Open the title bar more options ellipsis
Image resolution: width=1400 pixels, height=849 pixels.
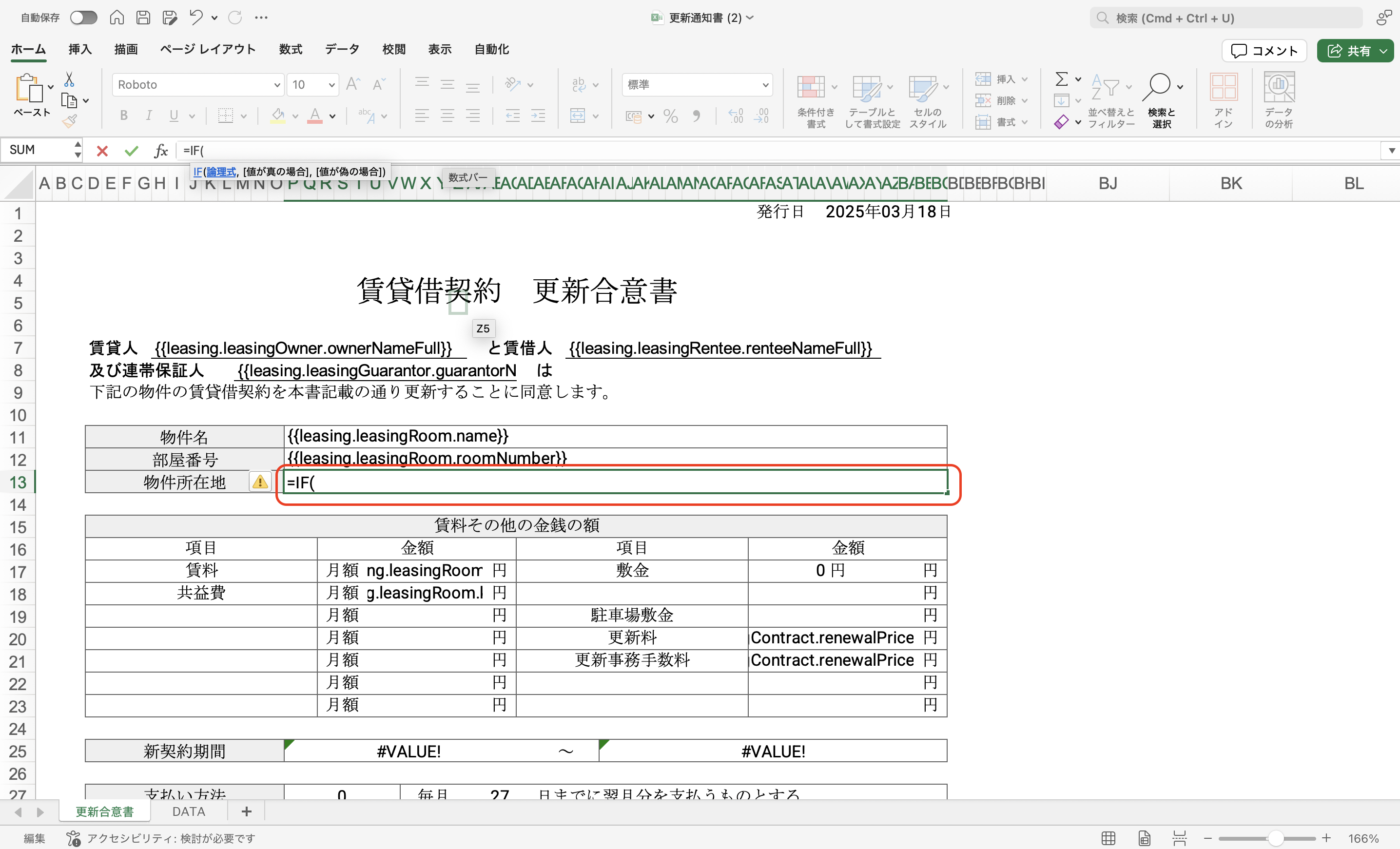261,18
